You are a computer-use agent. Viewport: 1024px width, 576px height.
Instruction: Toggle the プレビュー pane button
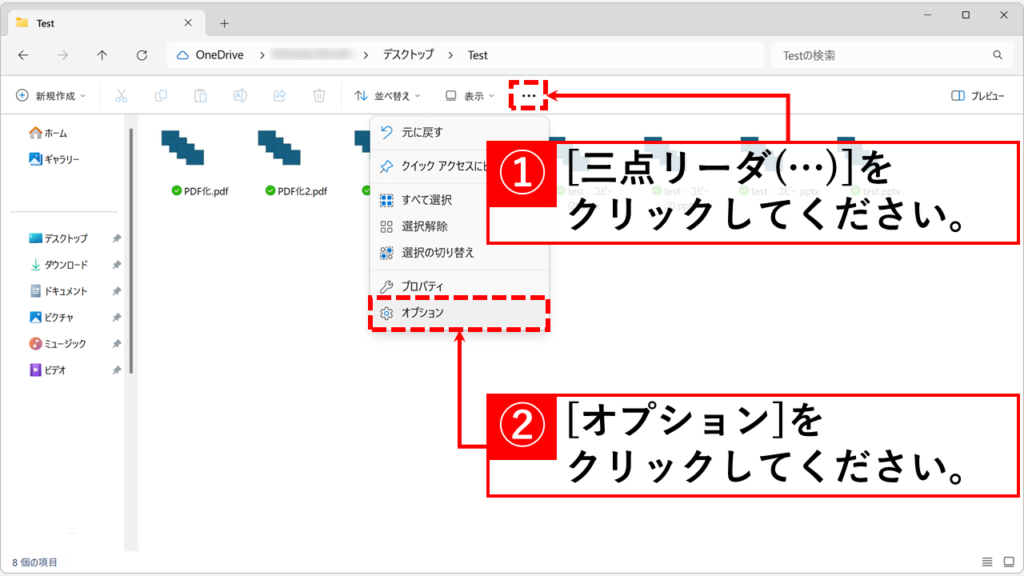click(x=978, y=96)
